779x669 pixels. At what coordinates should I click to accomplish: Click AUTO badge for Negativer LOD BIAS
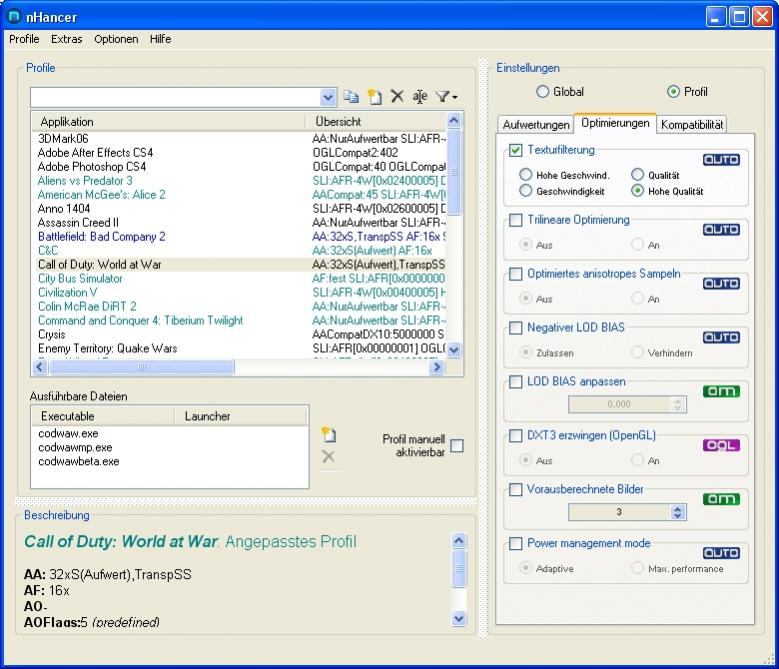(721, 337)
